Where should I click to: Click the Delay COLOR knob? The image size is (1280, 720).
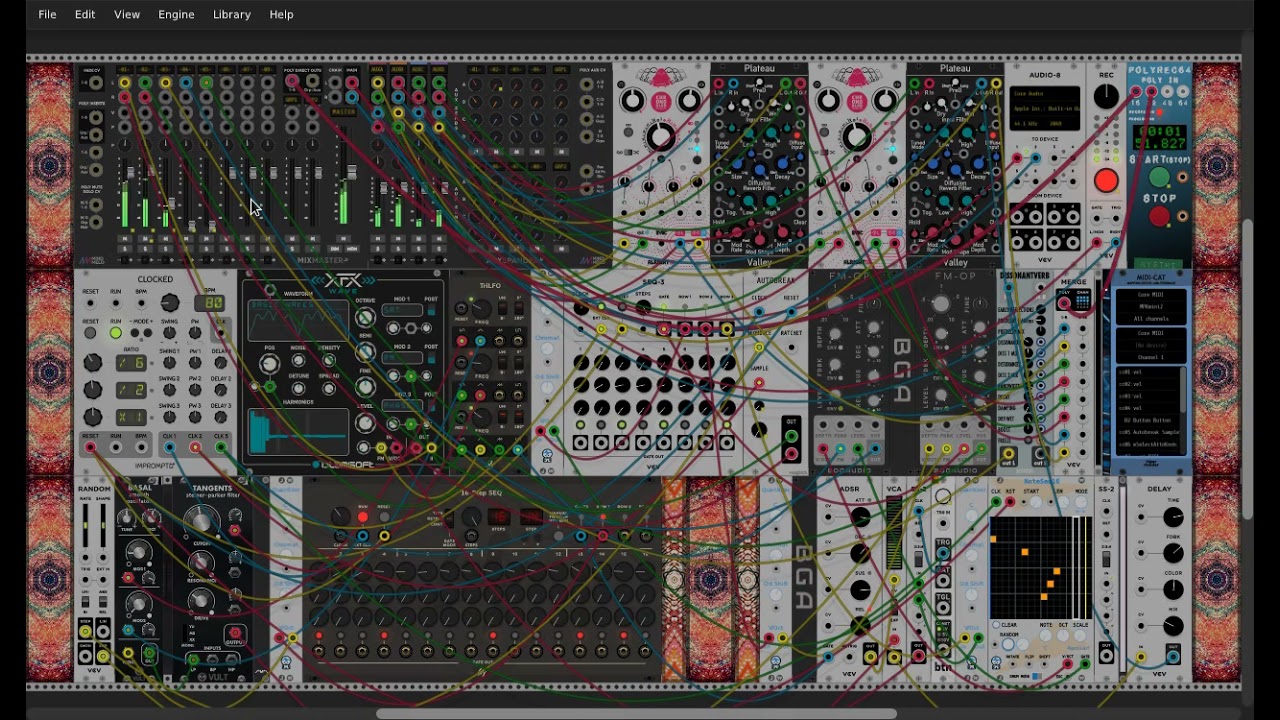(x=1173, y=590)
